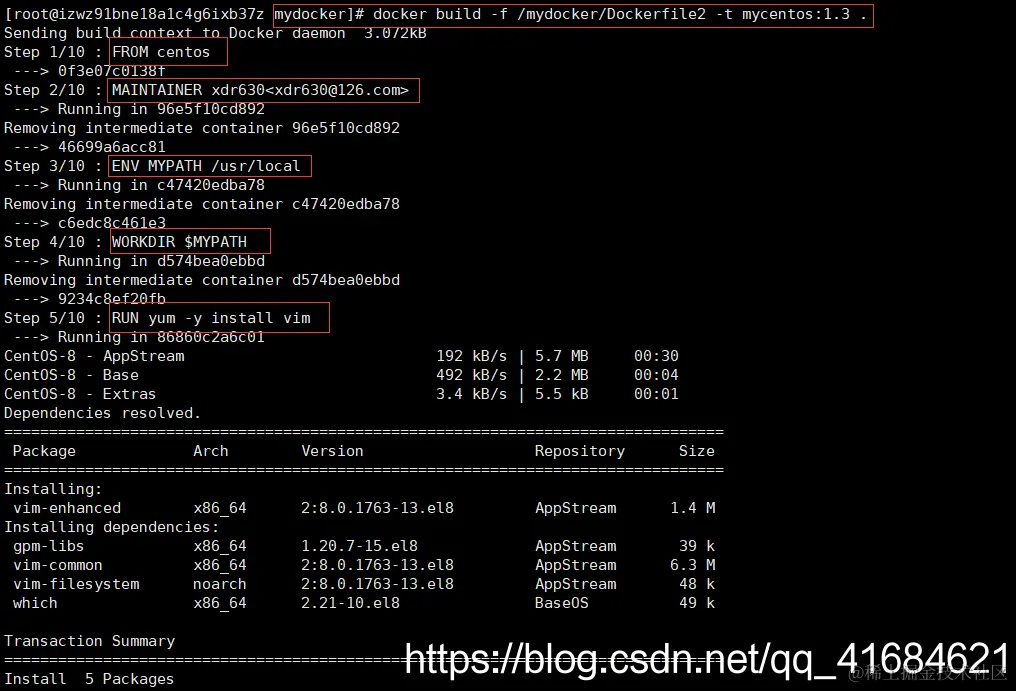Click the '192 kB/s' download speed
The height and width of the screenshot is (691, 1016).
471,356
